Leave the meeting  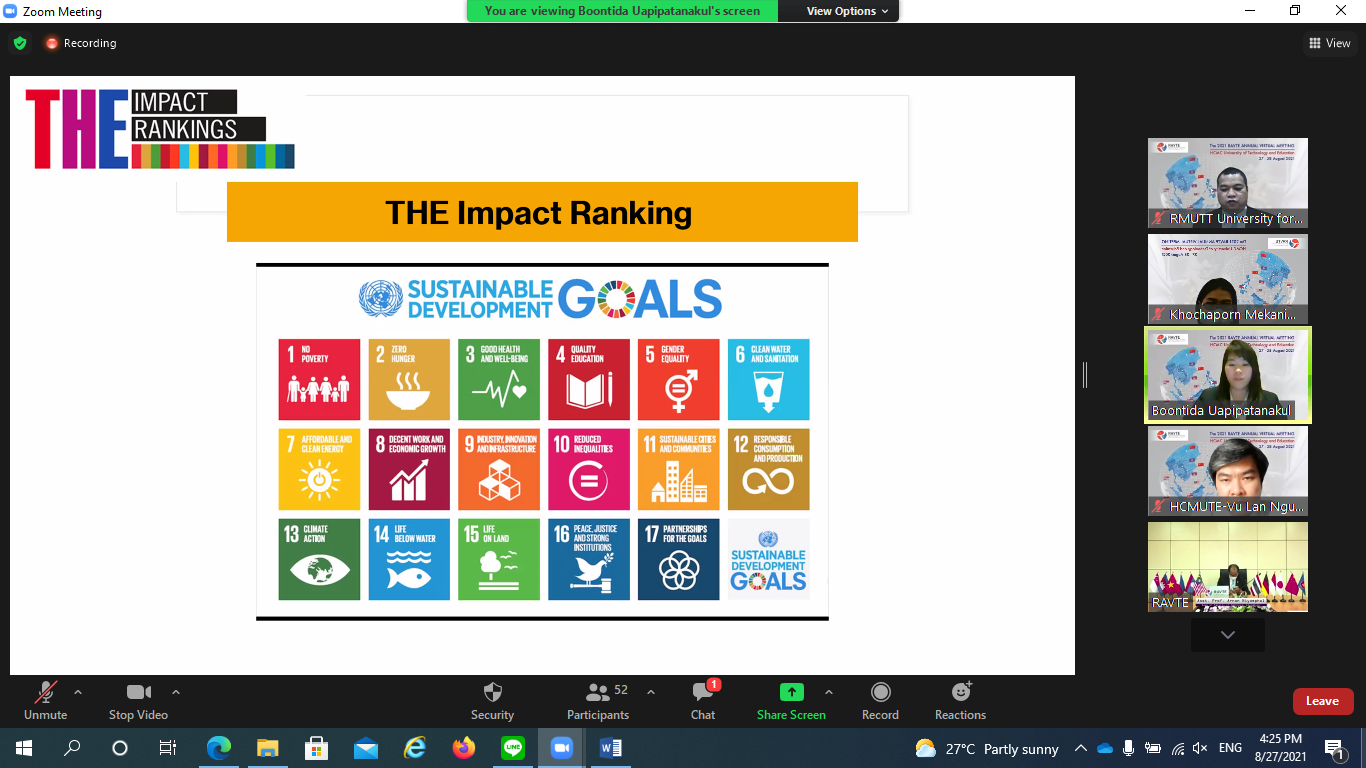click(x=1323, y=701)
